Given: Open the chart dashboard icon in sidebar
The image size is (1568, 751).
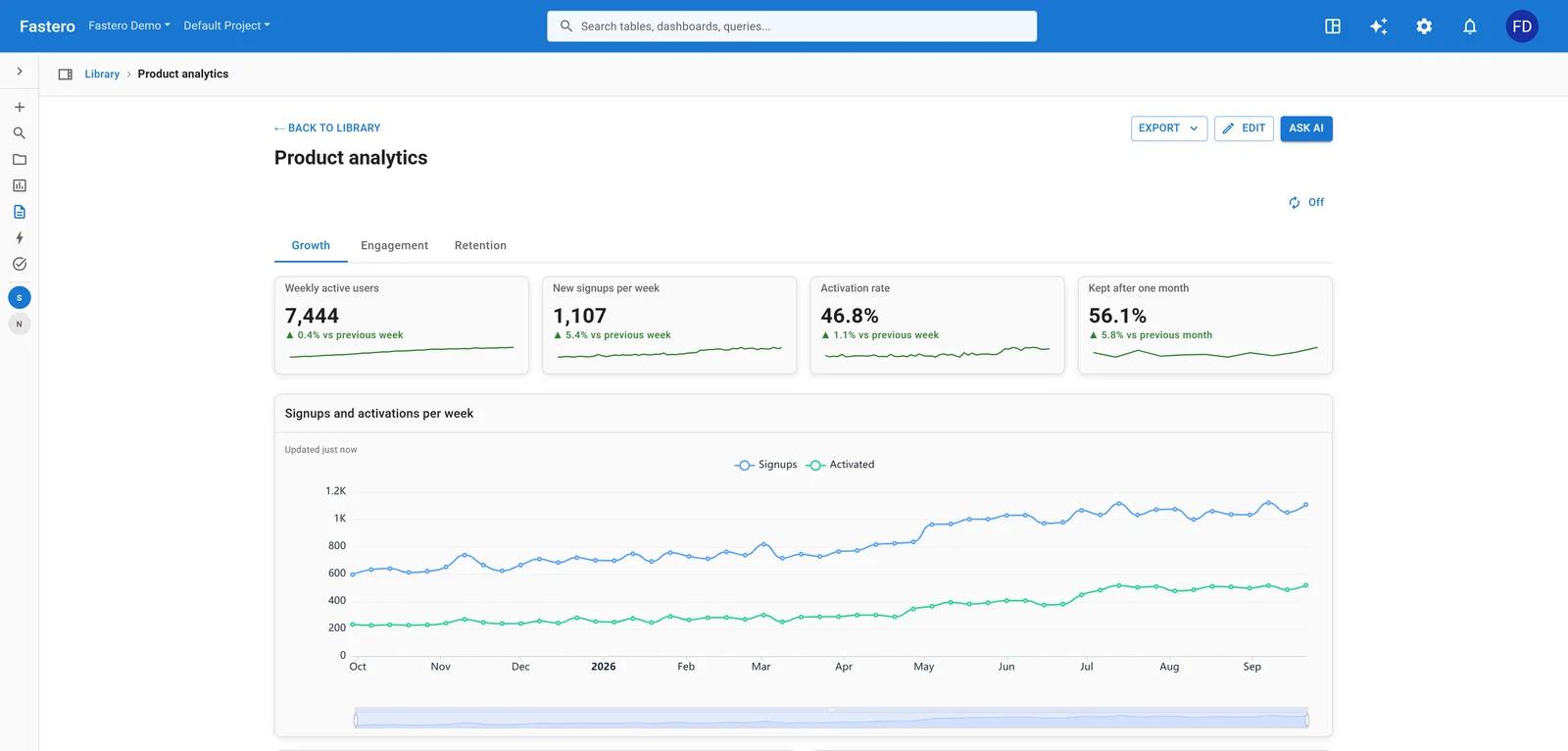Looking at the screenshot, I should point(19,185).
